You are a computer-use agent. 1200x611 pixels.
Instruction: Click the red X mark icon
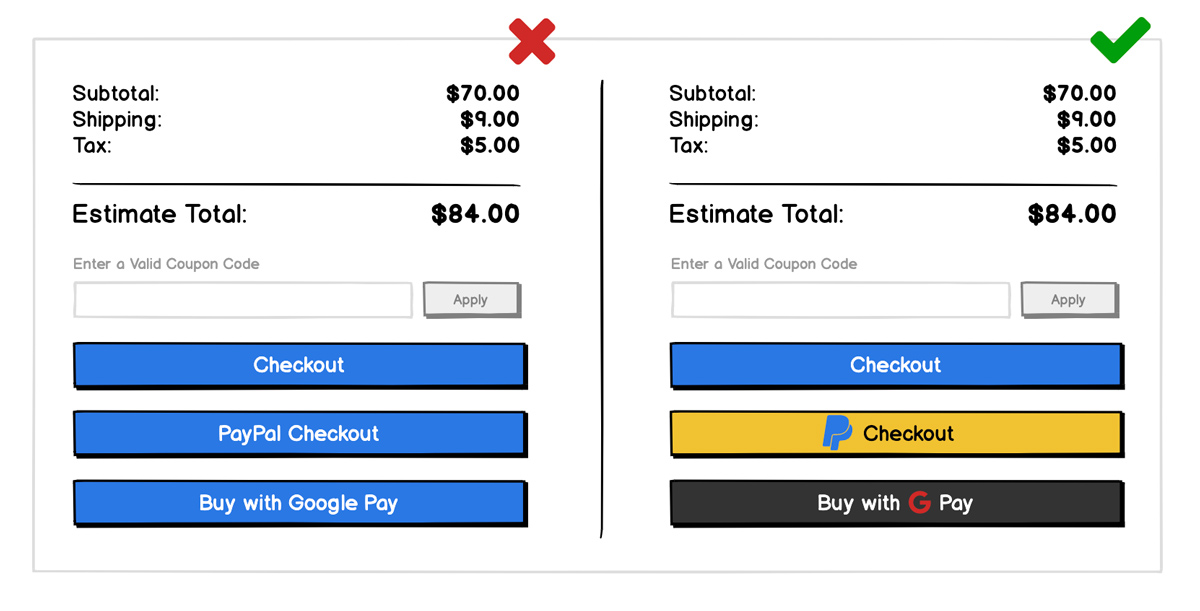click(532, 42)
